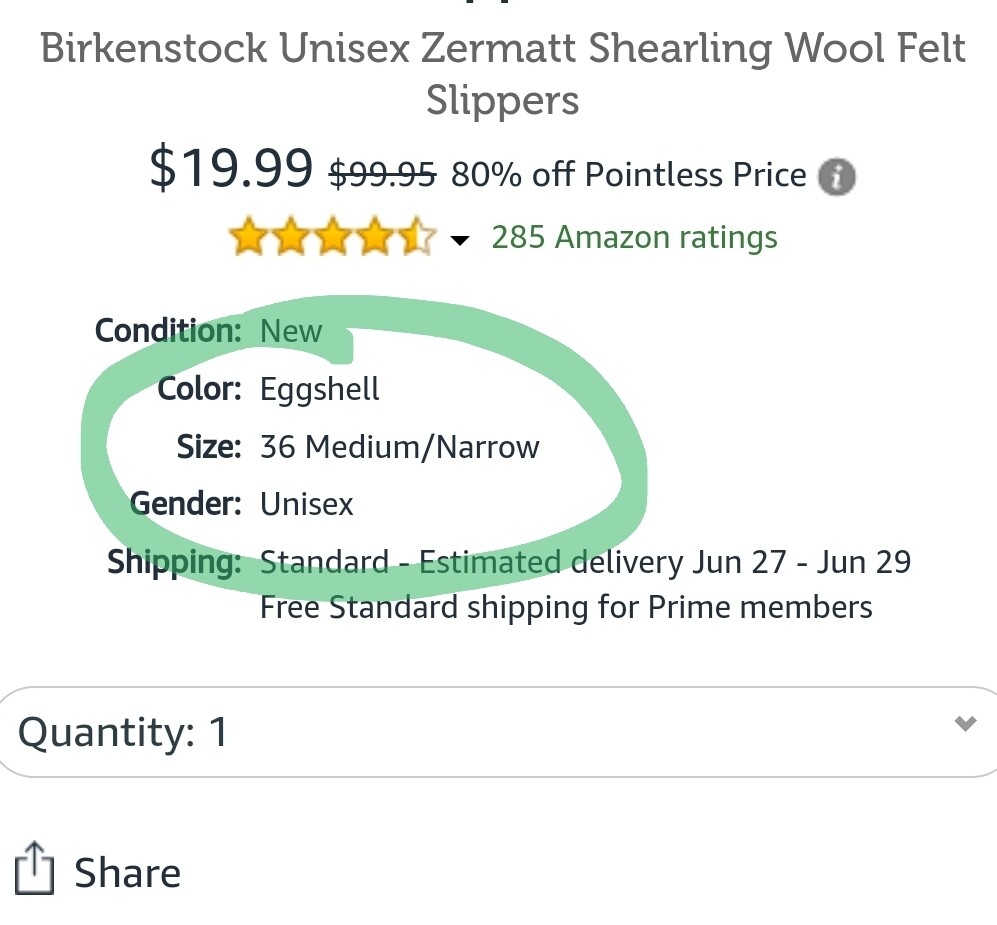Click Free Standard shipping for Prime text
Screen dimensions: 997x925
[x=566, y=607]
